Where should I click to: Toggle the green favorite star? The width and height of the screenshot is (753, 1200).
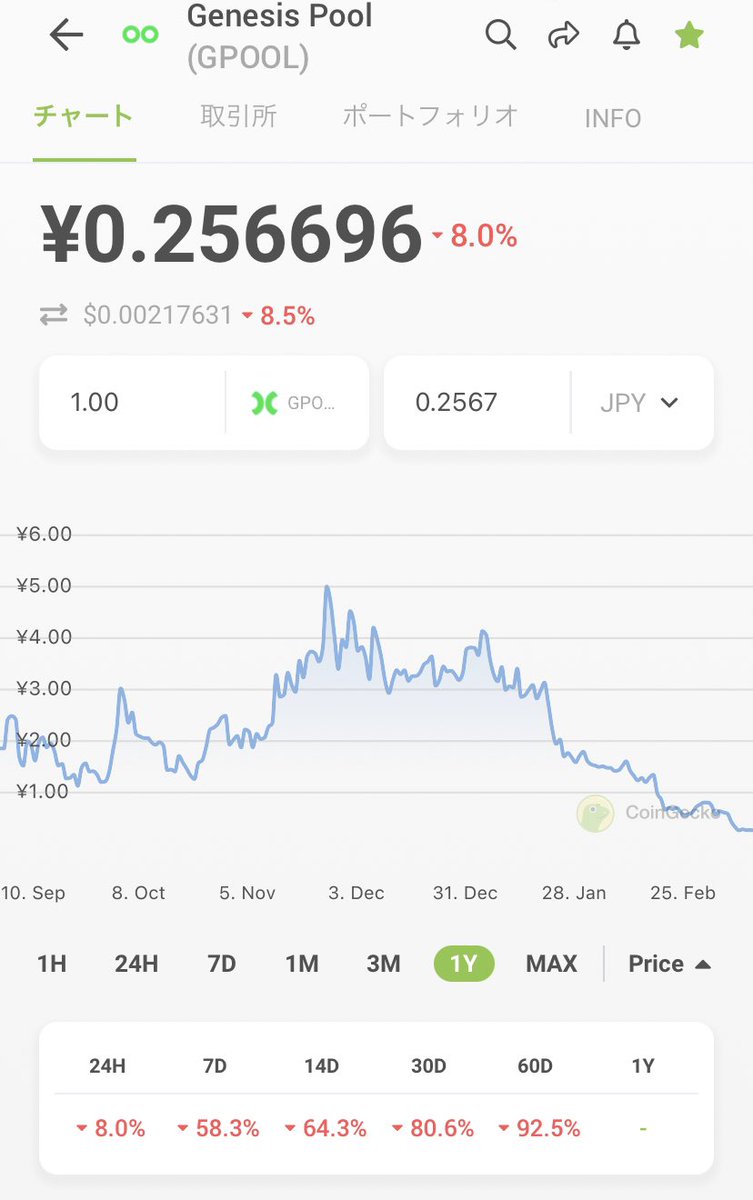(689, 35)
